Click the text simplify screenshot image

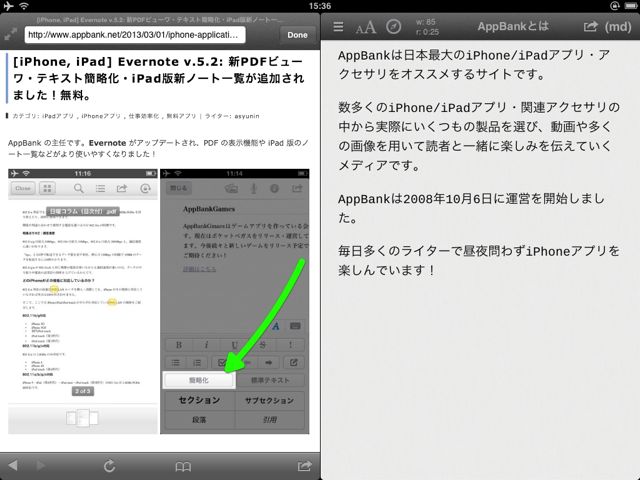tap(235, 301)
